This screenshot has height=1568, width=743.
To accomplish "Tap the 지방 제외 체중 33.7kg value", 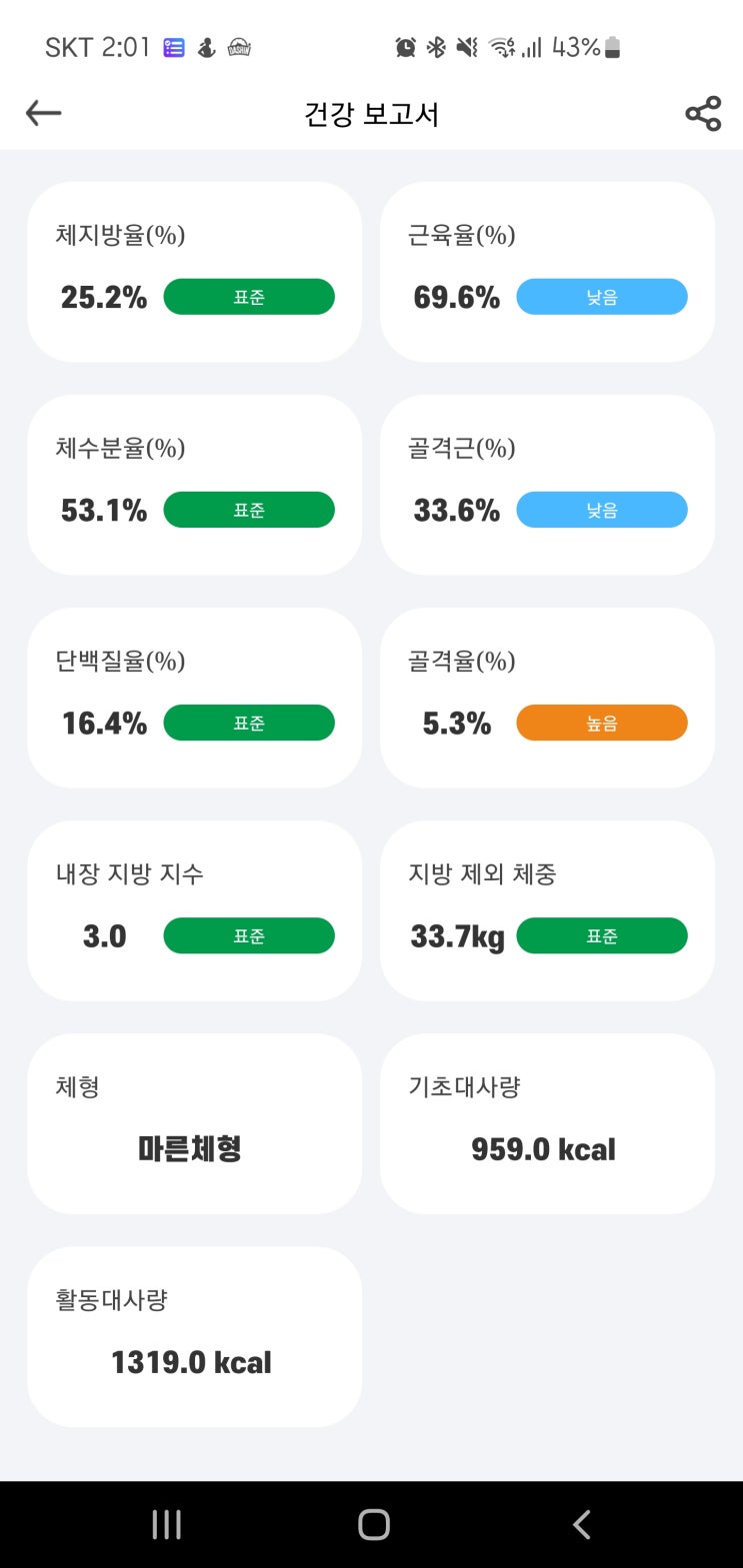I will coord(457,936).
